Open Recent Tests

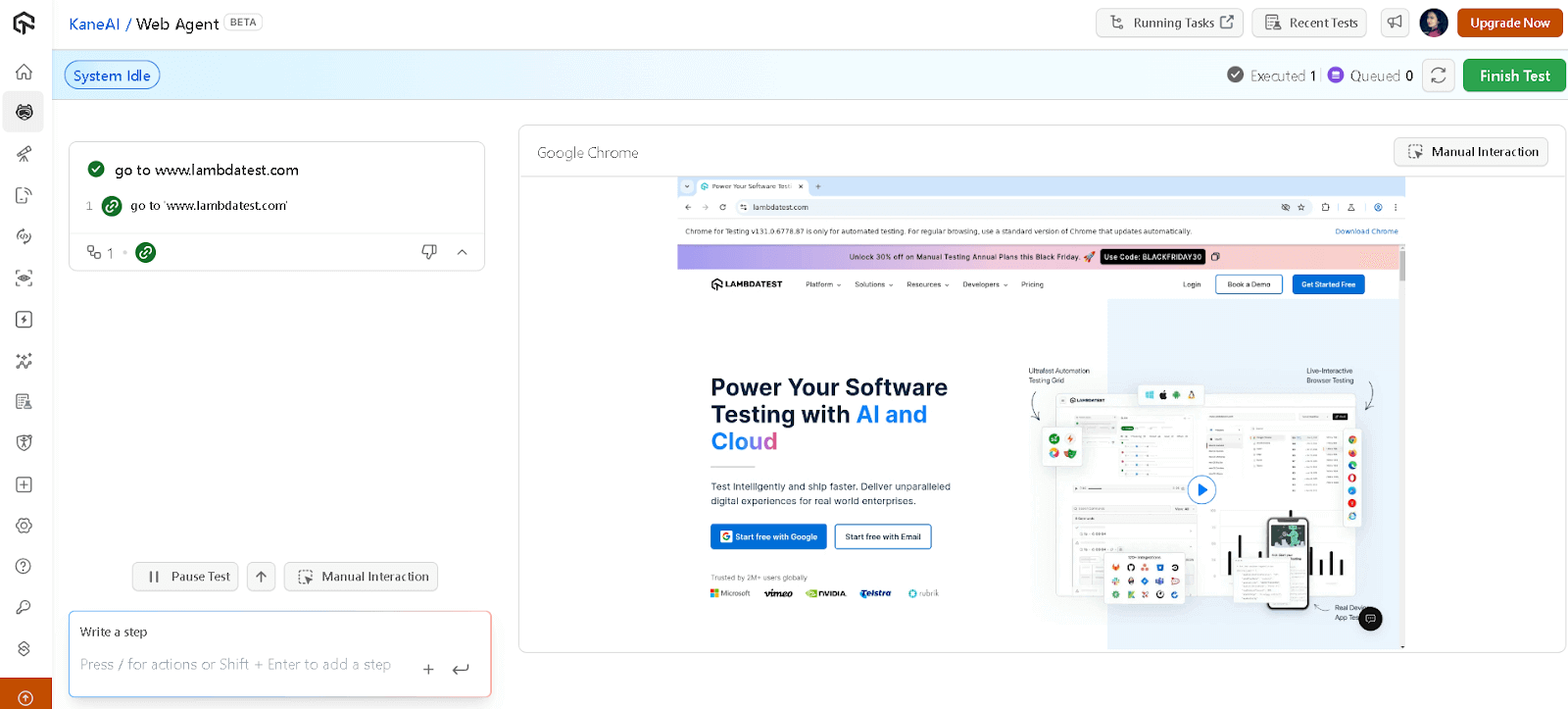(x=1310, y=23)
